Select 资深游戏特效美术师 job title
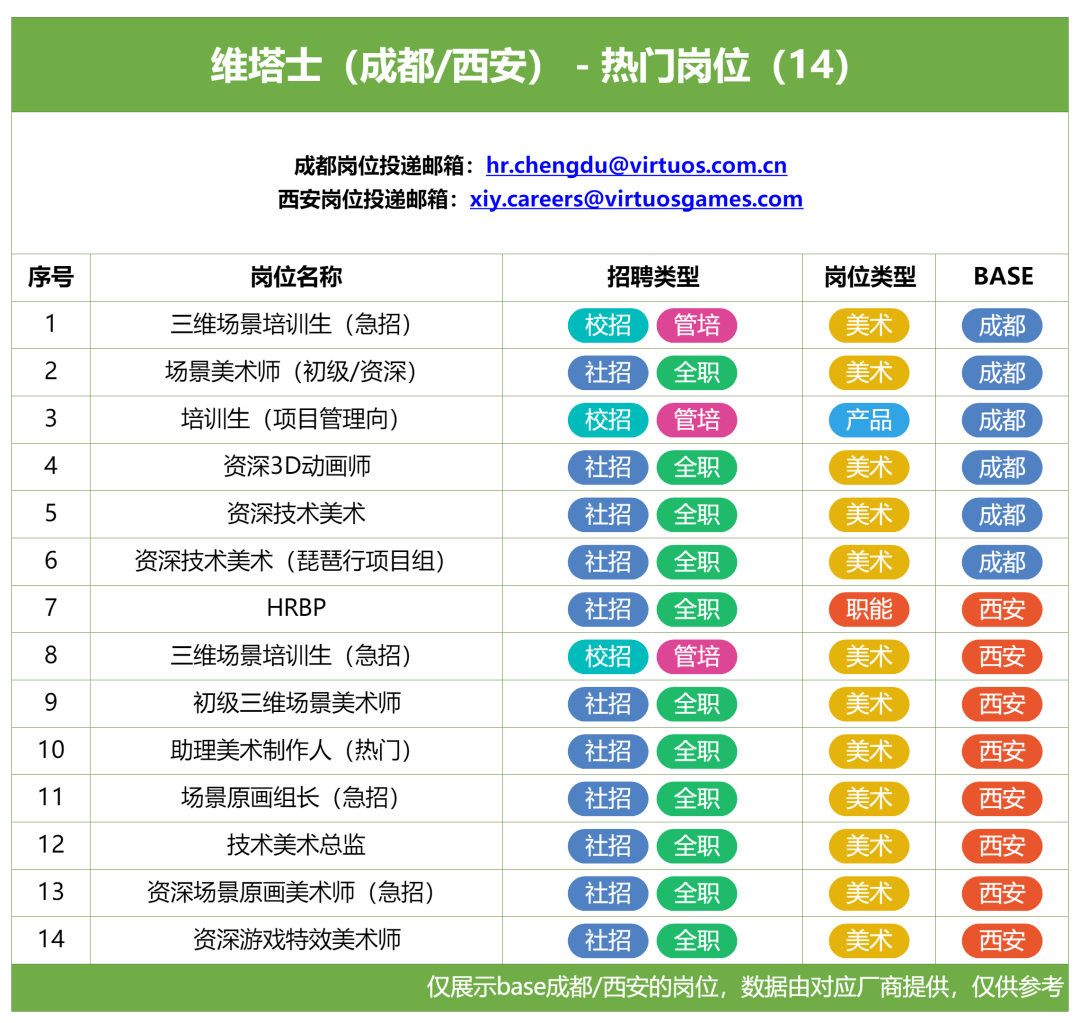This screenshot has width=1080, height=1023. click(x=296, y=940)
